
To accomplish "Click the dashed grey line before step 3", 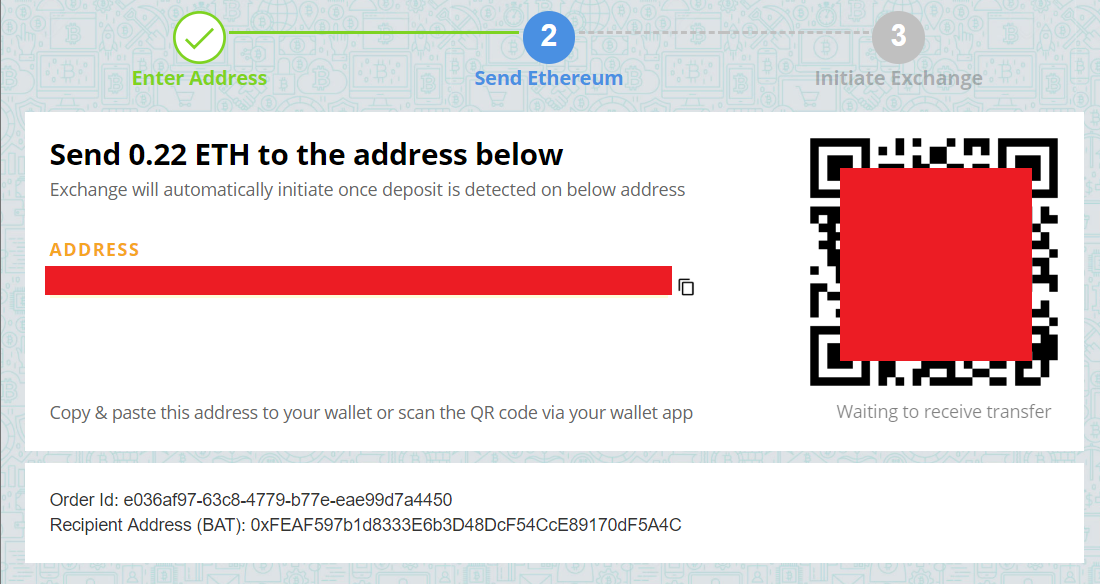I will tap(723, 33).
